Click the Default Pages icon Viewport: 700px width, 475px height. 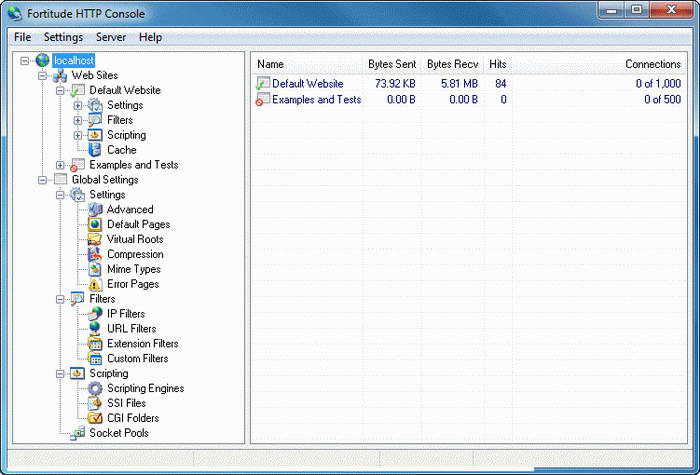(95, 225)
